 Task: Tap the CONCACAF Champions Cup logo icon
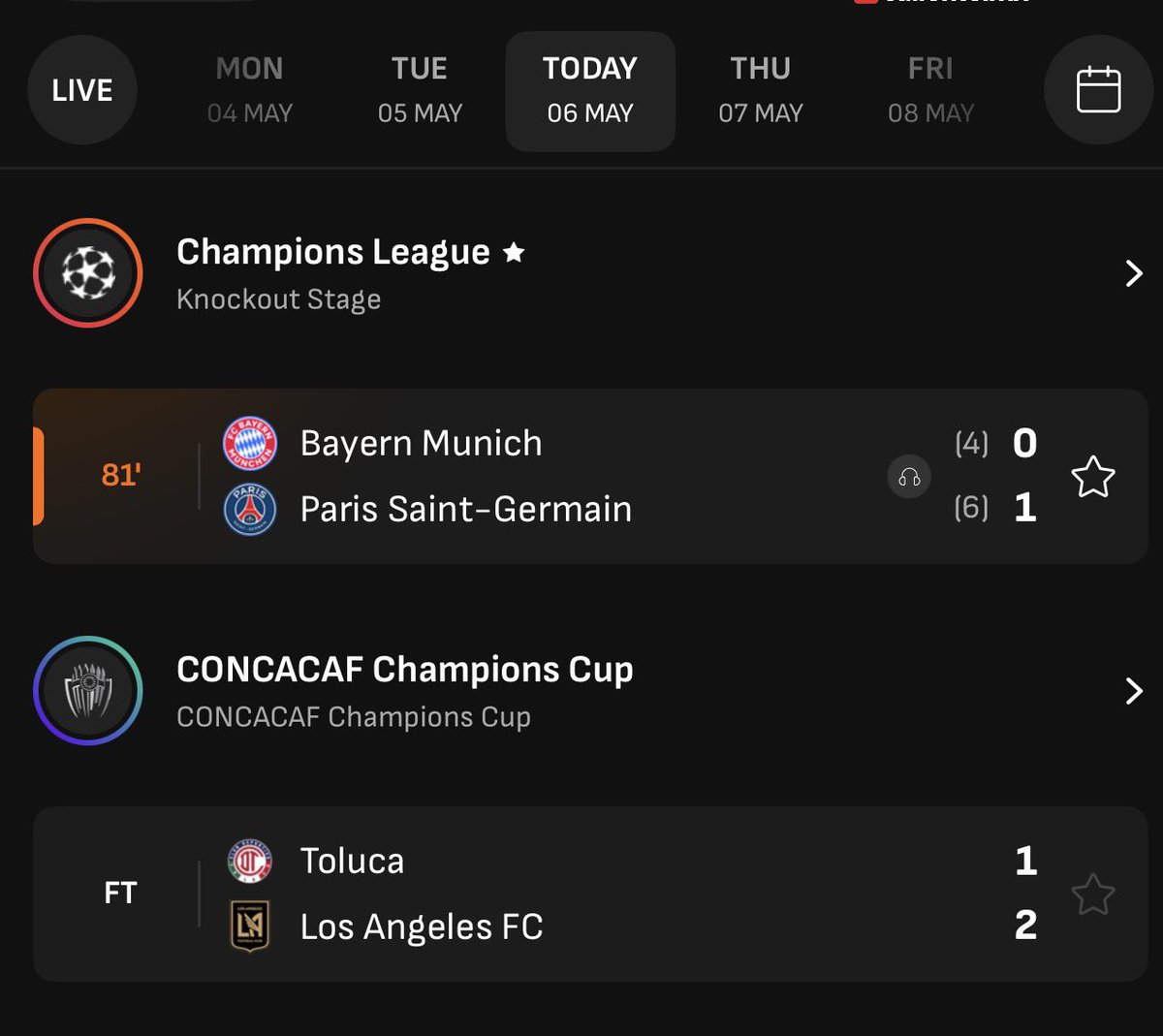coord(88,691)
